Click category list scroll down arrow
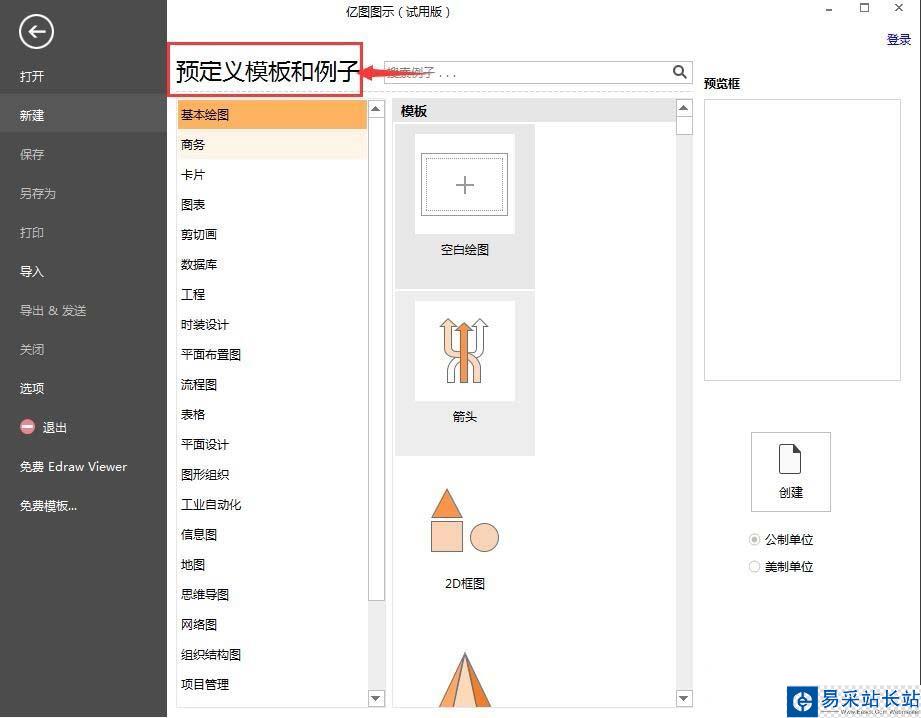 tap(376, 698)
